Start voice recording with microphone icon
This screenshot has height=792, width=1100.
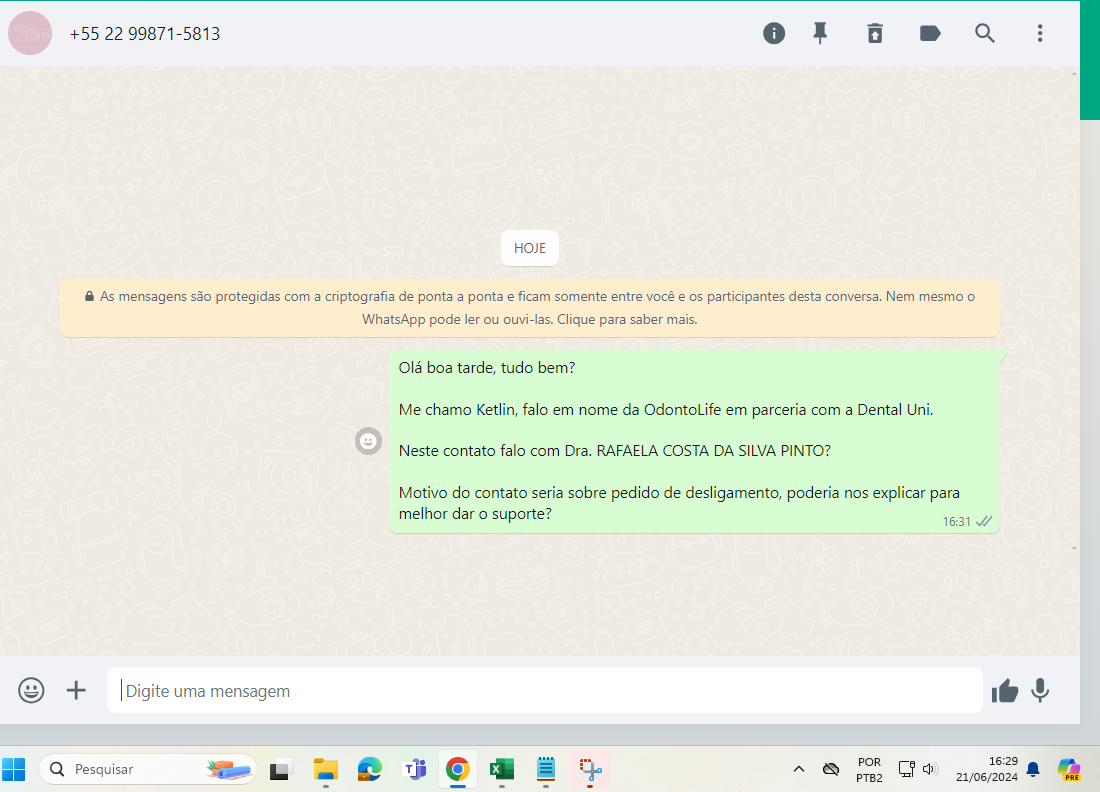[1040, 690]
